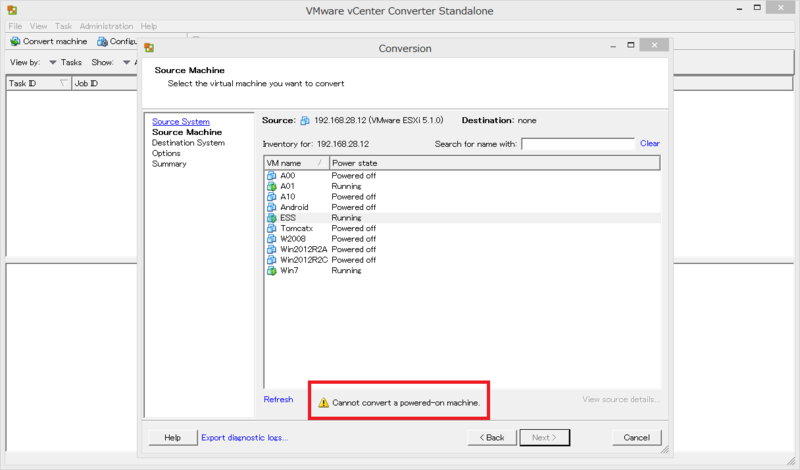Click the A10 VM icon

coord(271,196)
